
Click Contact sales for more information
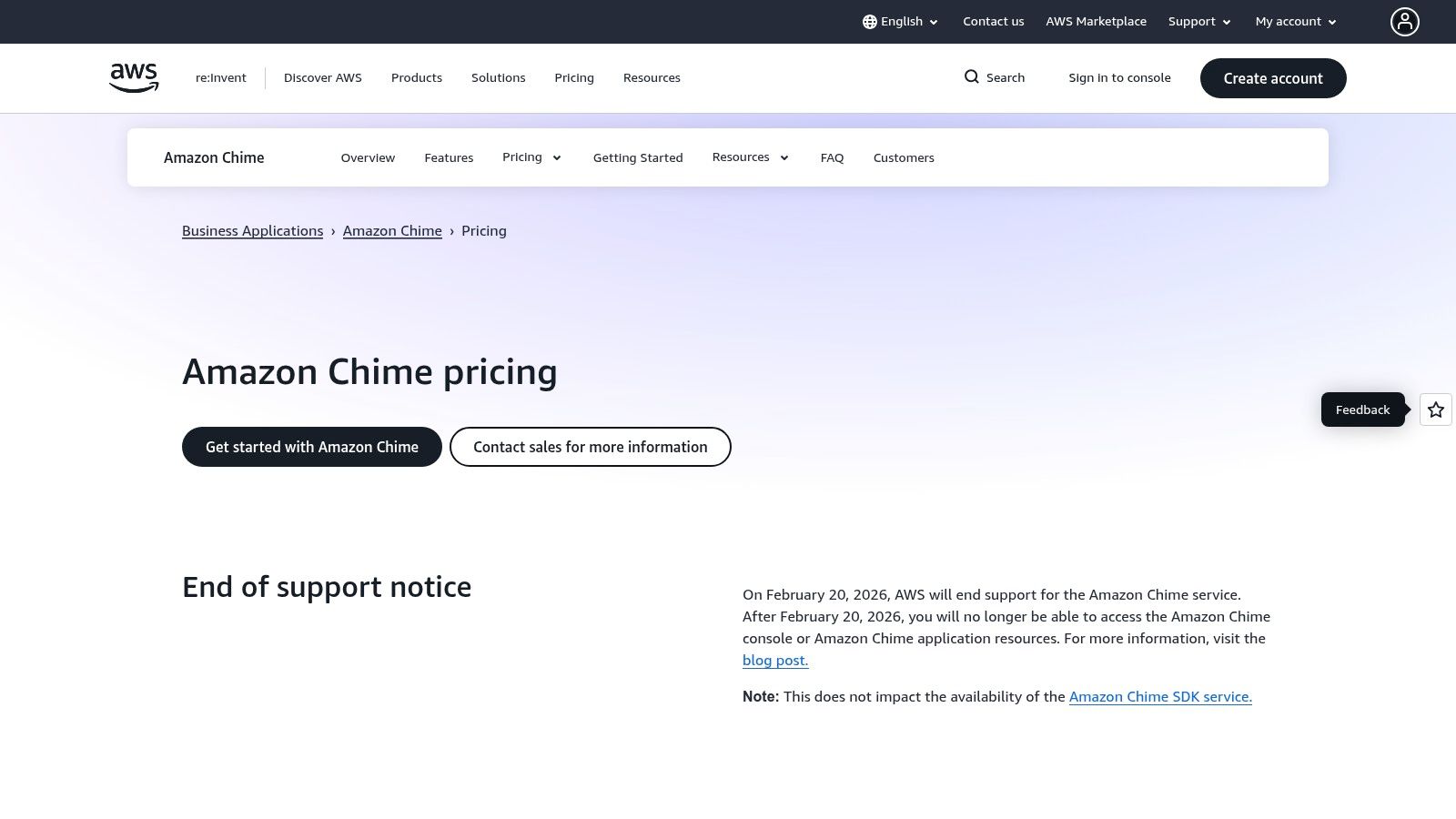click(x=590, y=447)
